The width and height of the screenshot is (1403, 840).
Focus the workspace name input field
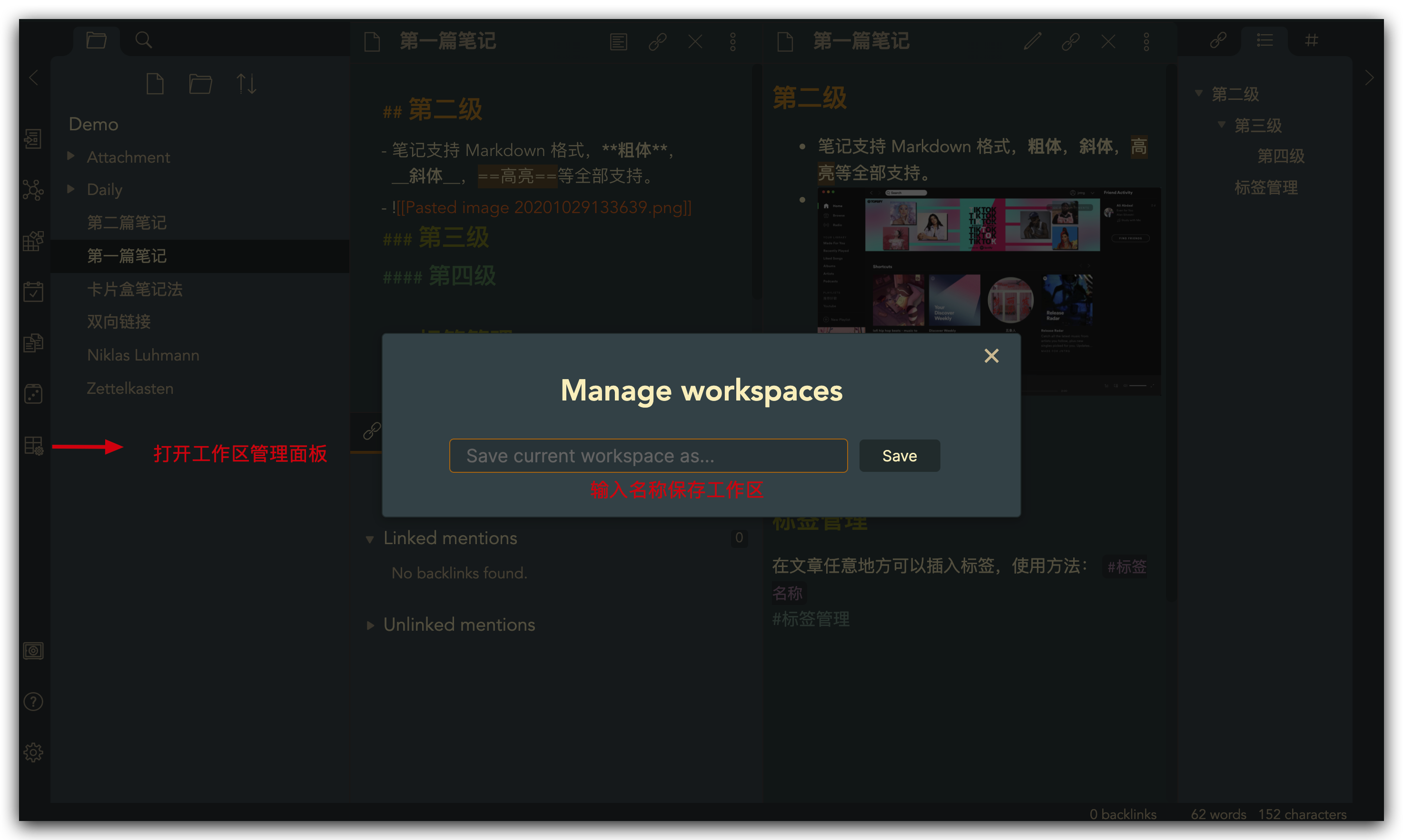pos(648,456)
